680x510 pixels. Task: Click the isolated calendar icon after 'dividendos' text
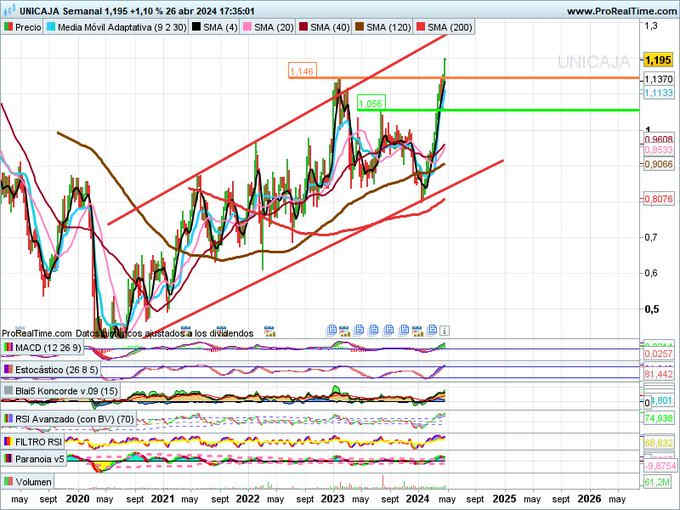click(x=270, y=331)
